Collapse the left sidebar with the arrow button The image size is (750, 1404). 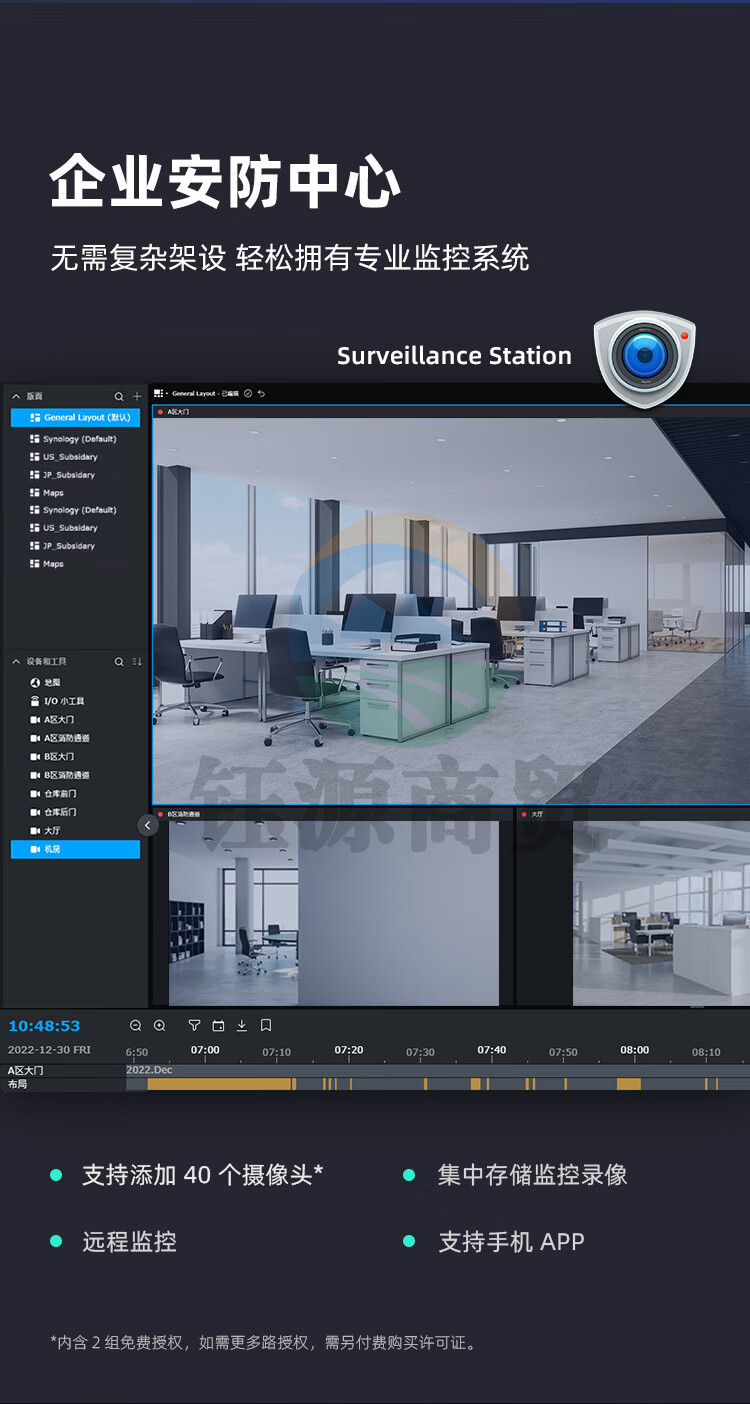click(x=148, y=825)
